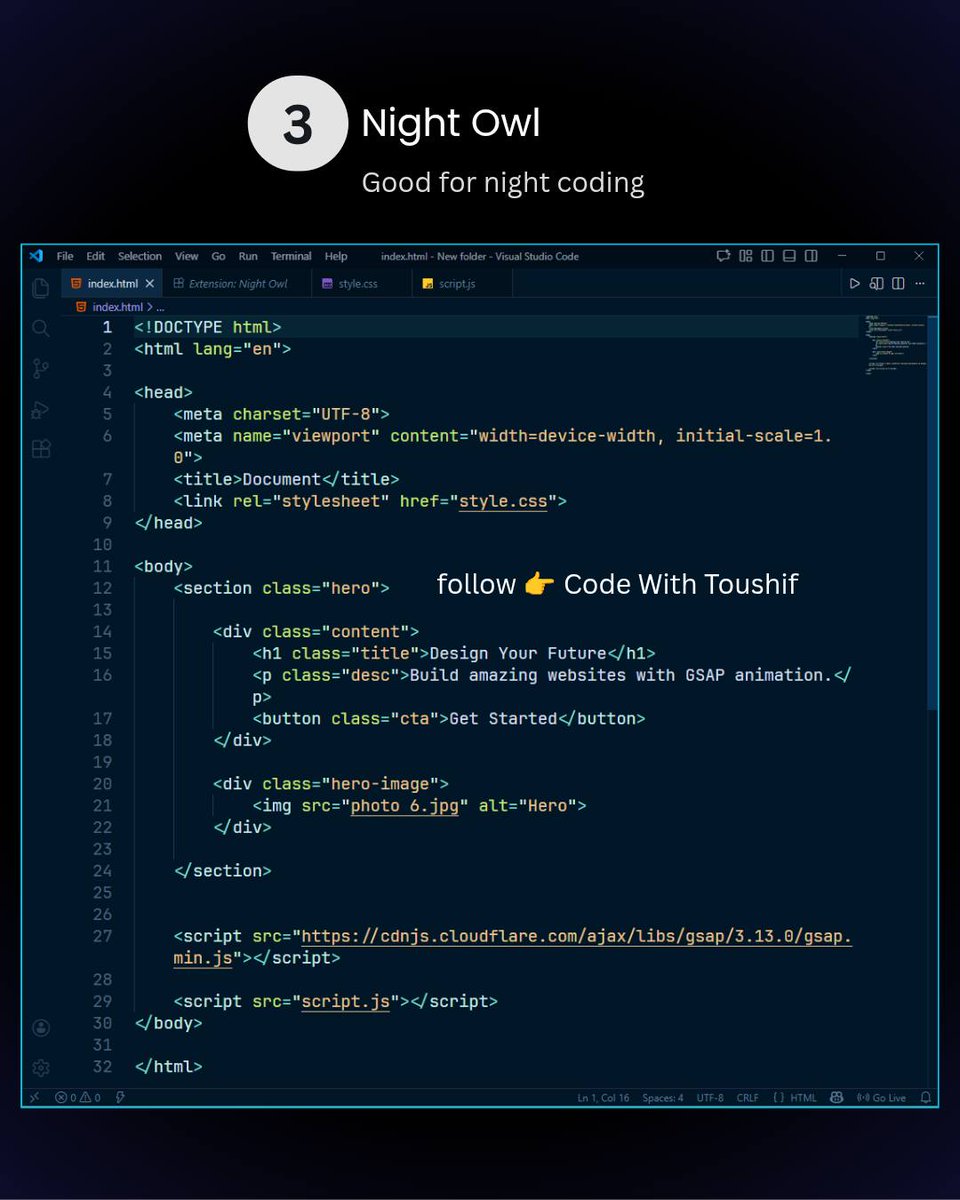This screenshot has height=1200, width=960.
Task: Click line number 24 in the gutter
Action: [x=103, y=870]
